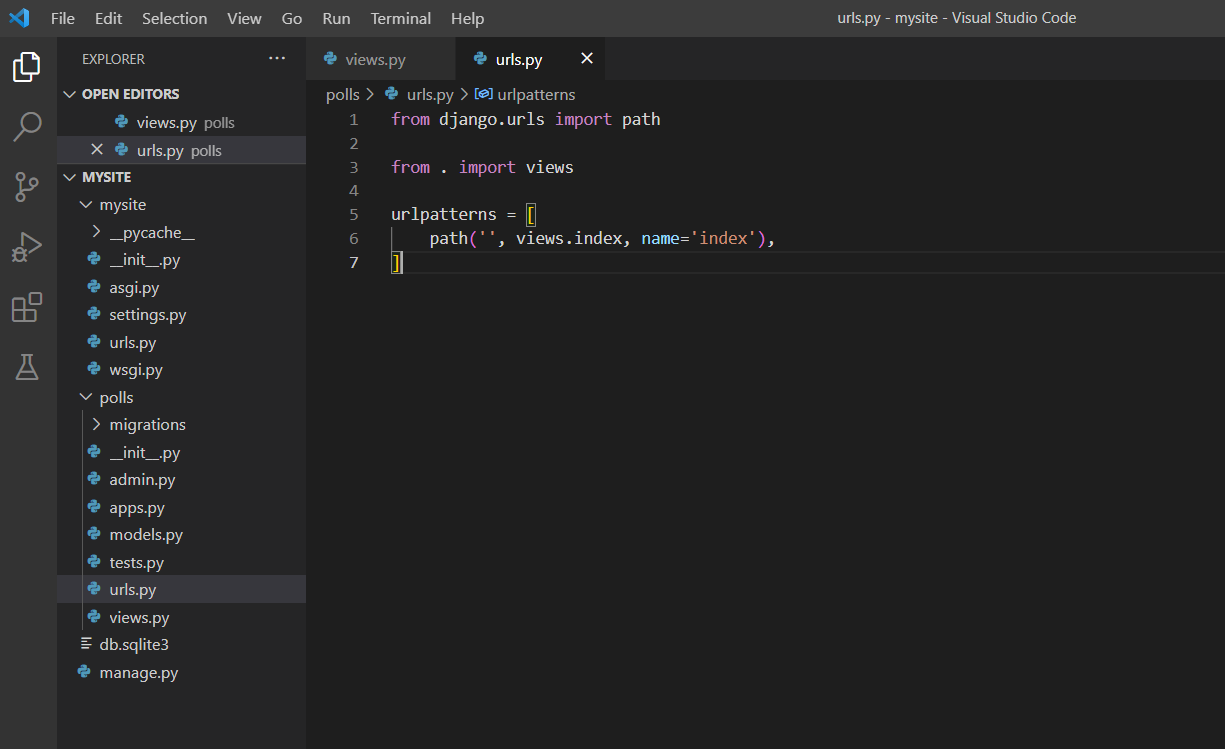Click the EXPLORER panel title
The image size is (1225, 749).
pos(113,59)
